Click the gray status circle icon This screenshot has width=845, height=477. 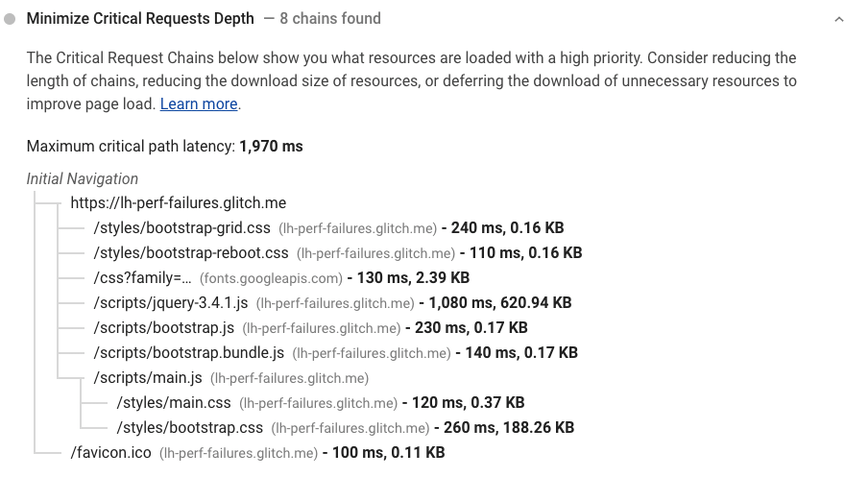click(x=11, y=19)
